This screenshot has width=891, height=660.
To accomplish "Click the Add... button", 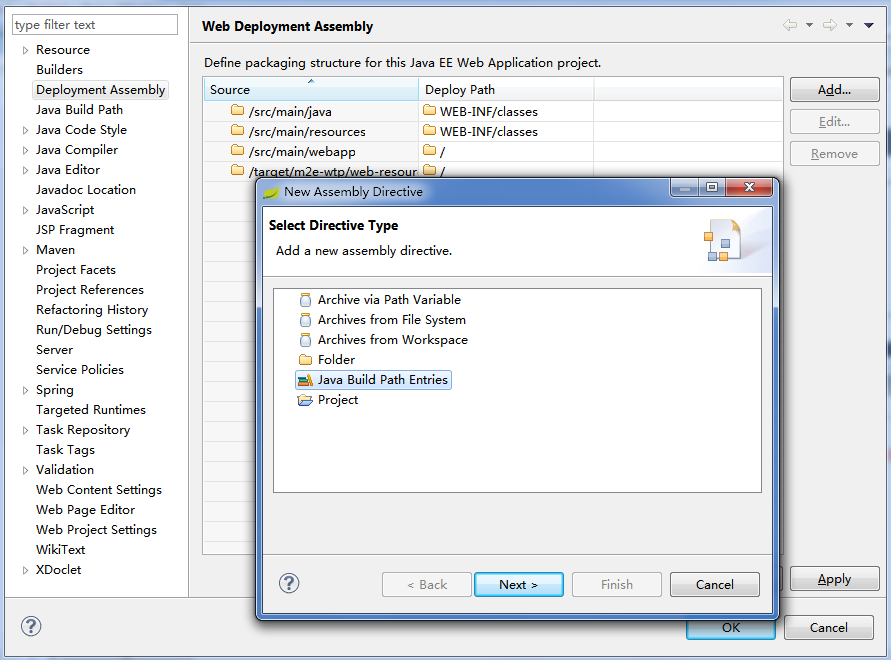I will coord(834,90).
